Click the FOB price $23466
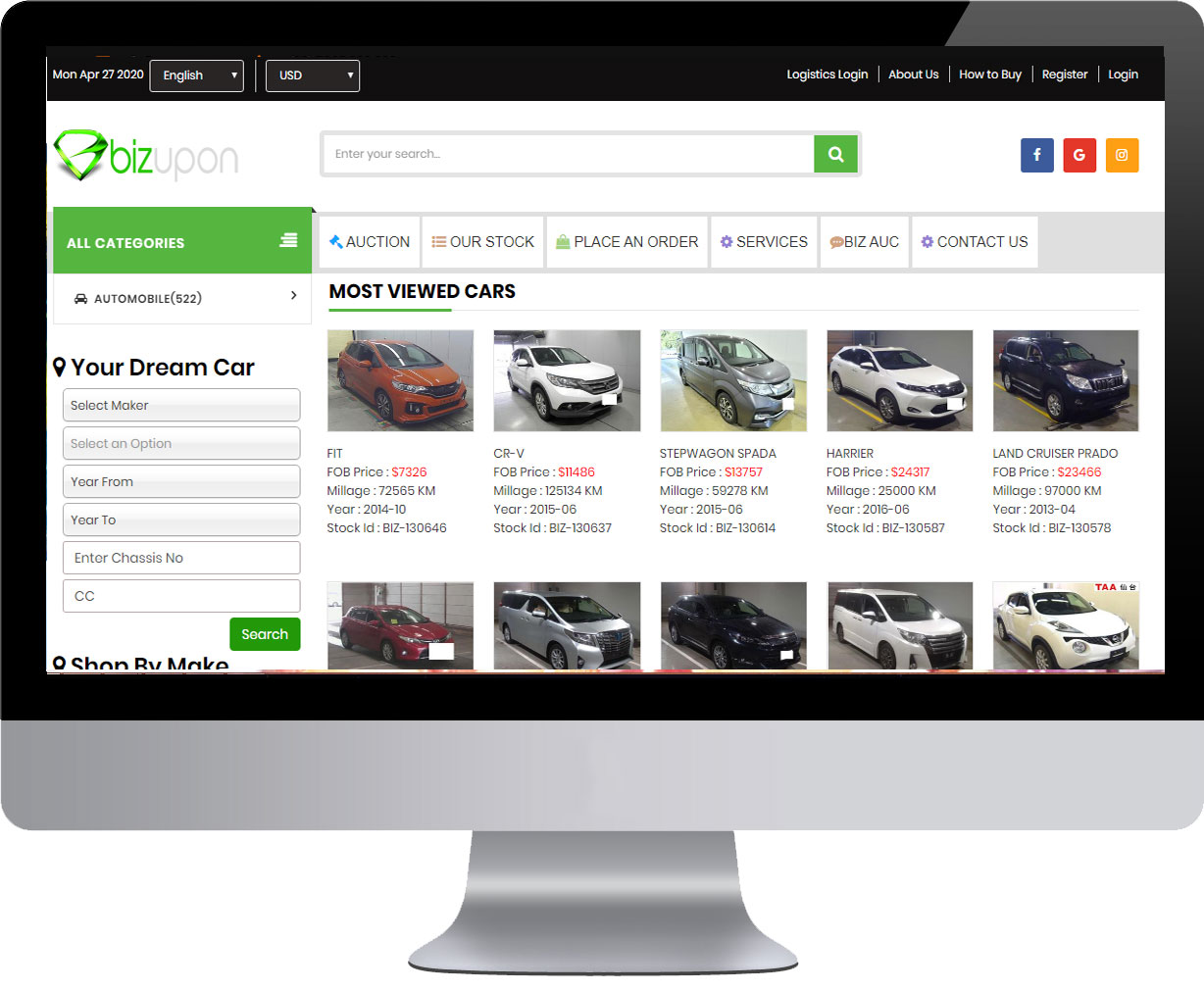This screenshot has height=990, width=1204. 1079,472
